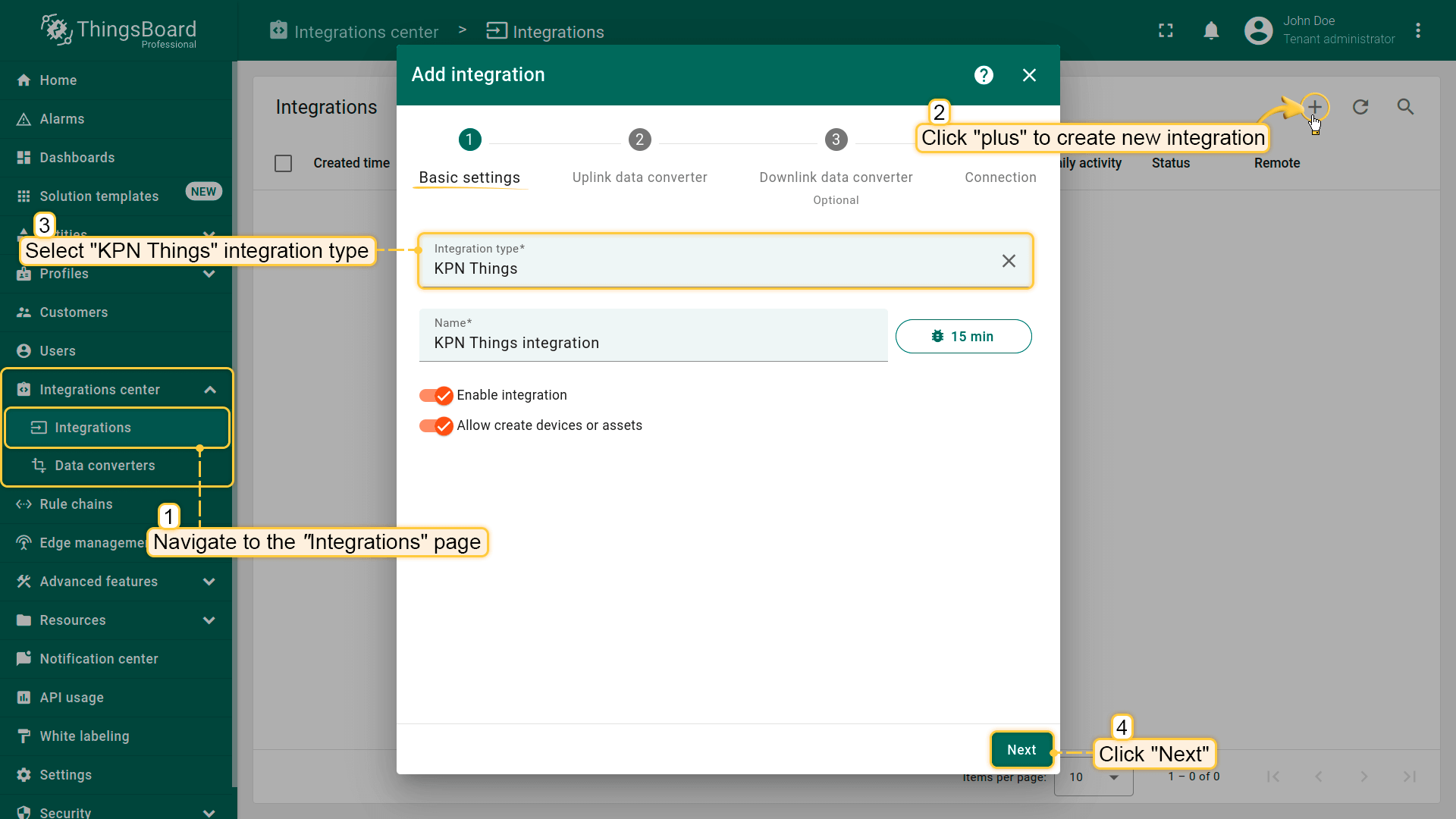Image resolution: width=1456 pixels, height=819 pixels.
Task: Toggle Allow create devices or assets
Action: click(436, 425)
